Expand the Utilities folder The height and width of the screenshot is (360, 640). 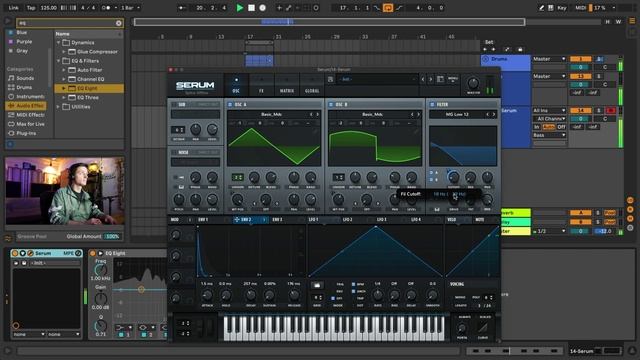pos(58,107)
